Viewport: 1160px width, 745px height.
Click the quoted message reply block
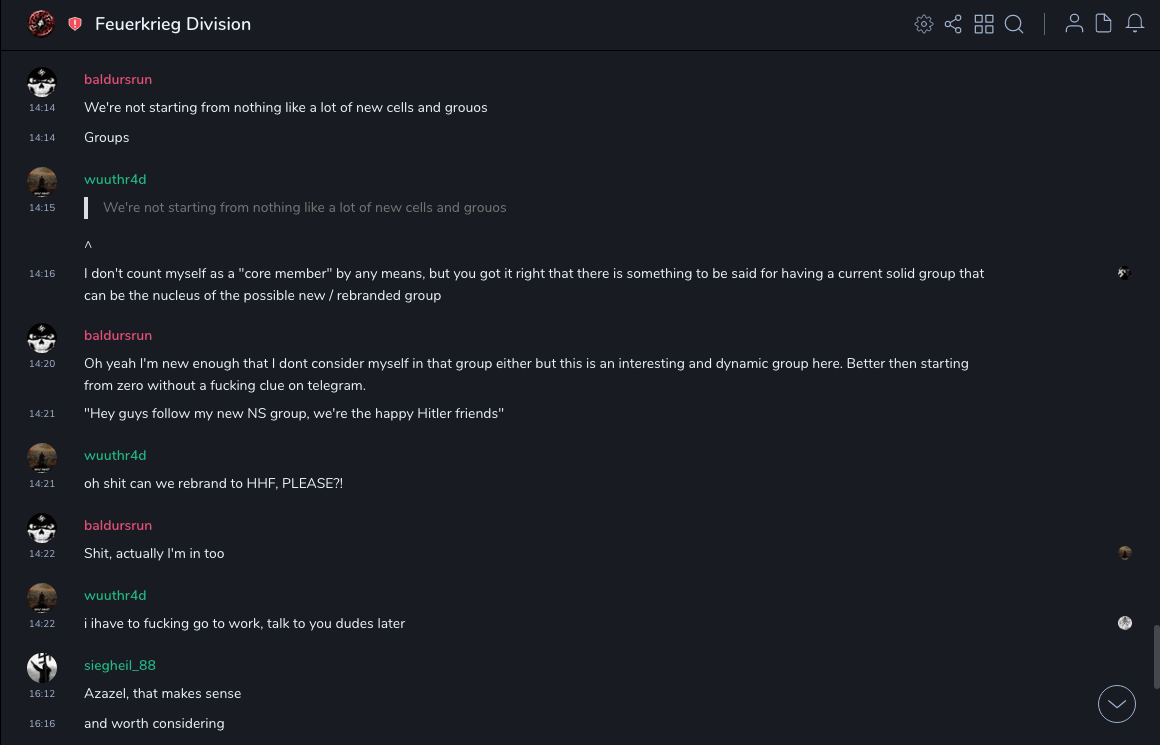[304, 208]
